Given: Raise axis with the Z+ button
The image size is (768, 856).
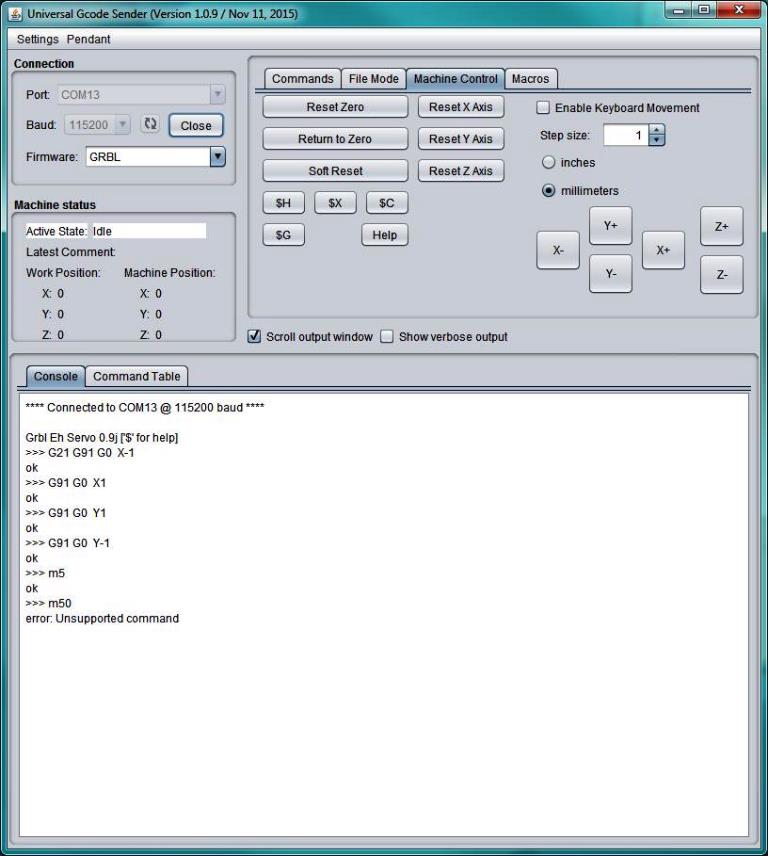Looking at the screenshot, I should pyautogui.click(x=722, y=226).
